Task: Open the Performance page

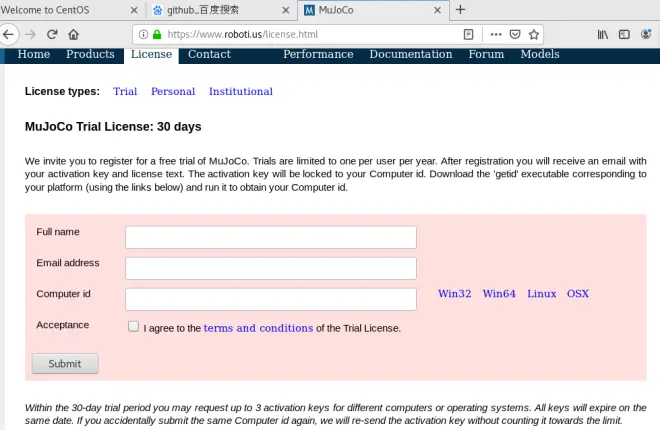Action: [318, 54]
